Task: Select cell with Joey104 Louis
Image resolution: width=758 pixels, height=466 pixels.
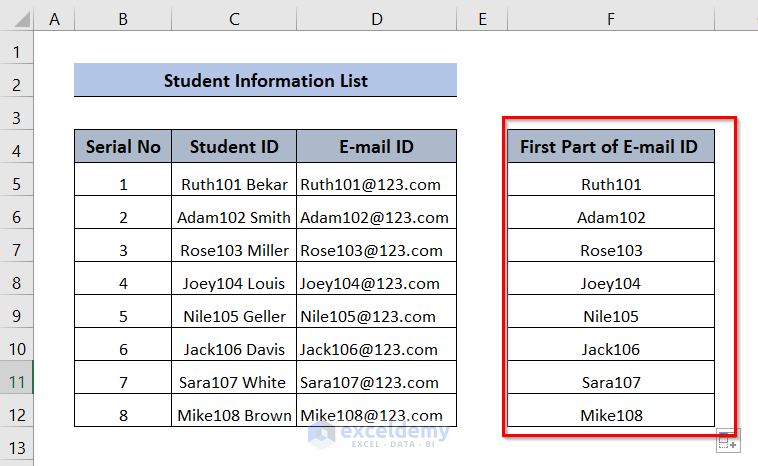Action: click(x=234, y=283)
